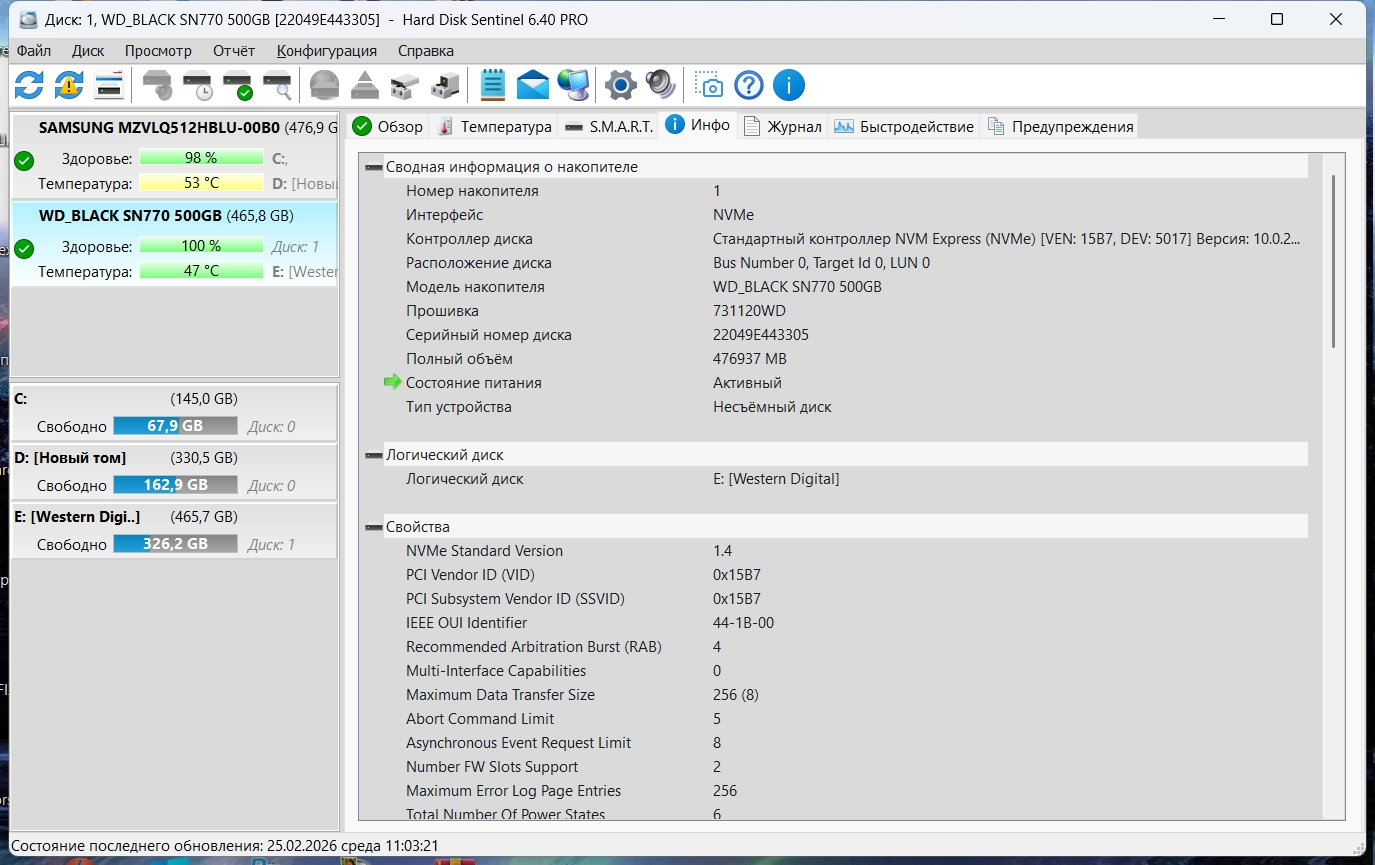The image size is (1375, 865).
Task: Open the Конфигурация menu
Action: click(327, 50)
